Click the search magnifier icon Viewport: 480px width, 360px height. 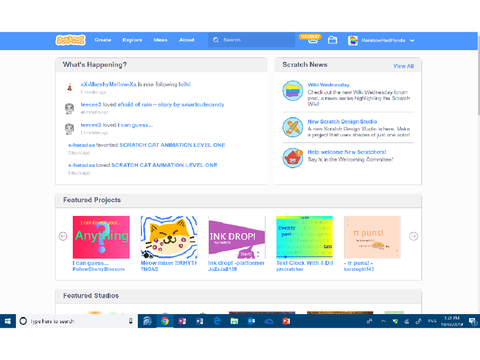tap(216, 40)
